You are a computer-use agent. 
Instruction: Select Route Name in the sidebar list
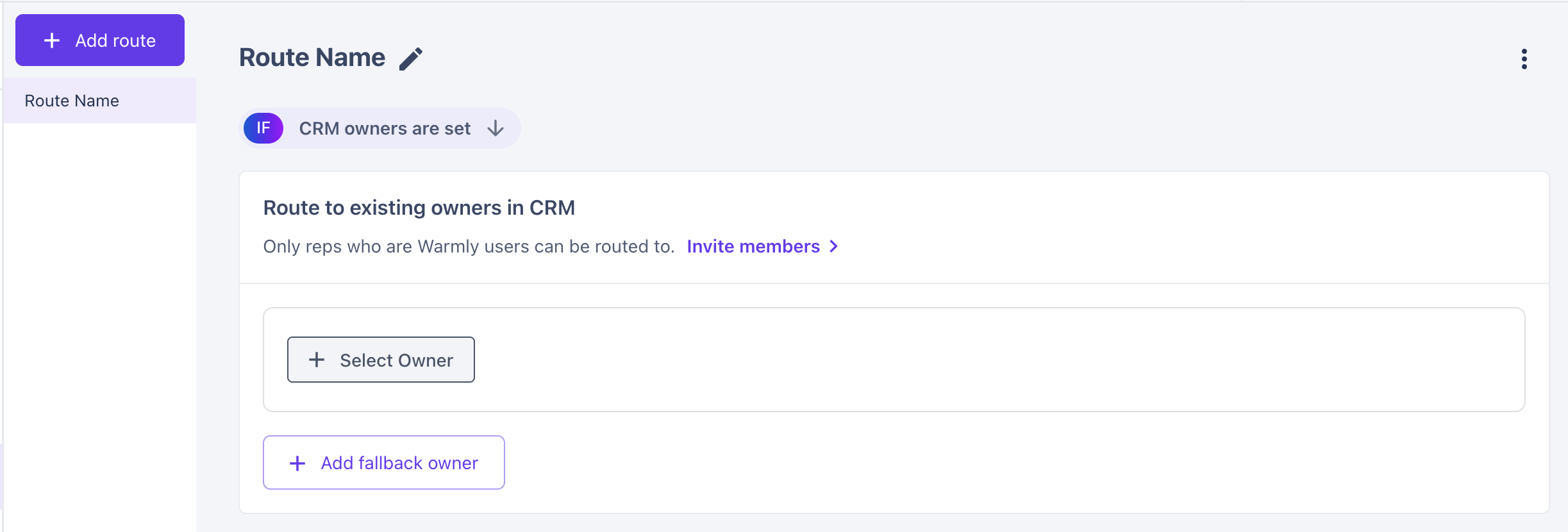pos(100,101)
